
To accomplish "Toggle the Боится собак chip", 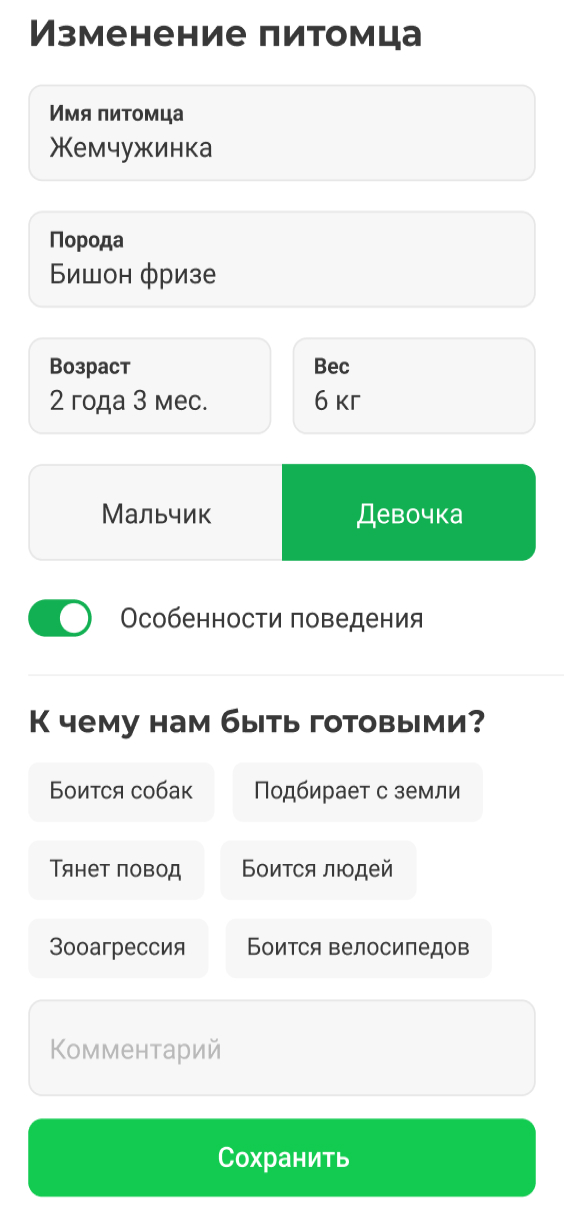I will (x=121, y=792).
